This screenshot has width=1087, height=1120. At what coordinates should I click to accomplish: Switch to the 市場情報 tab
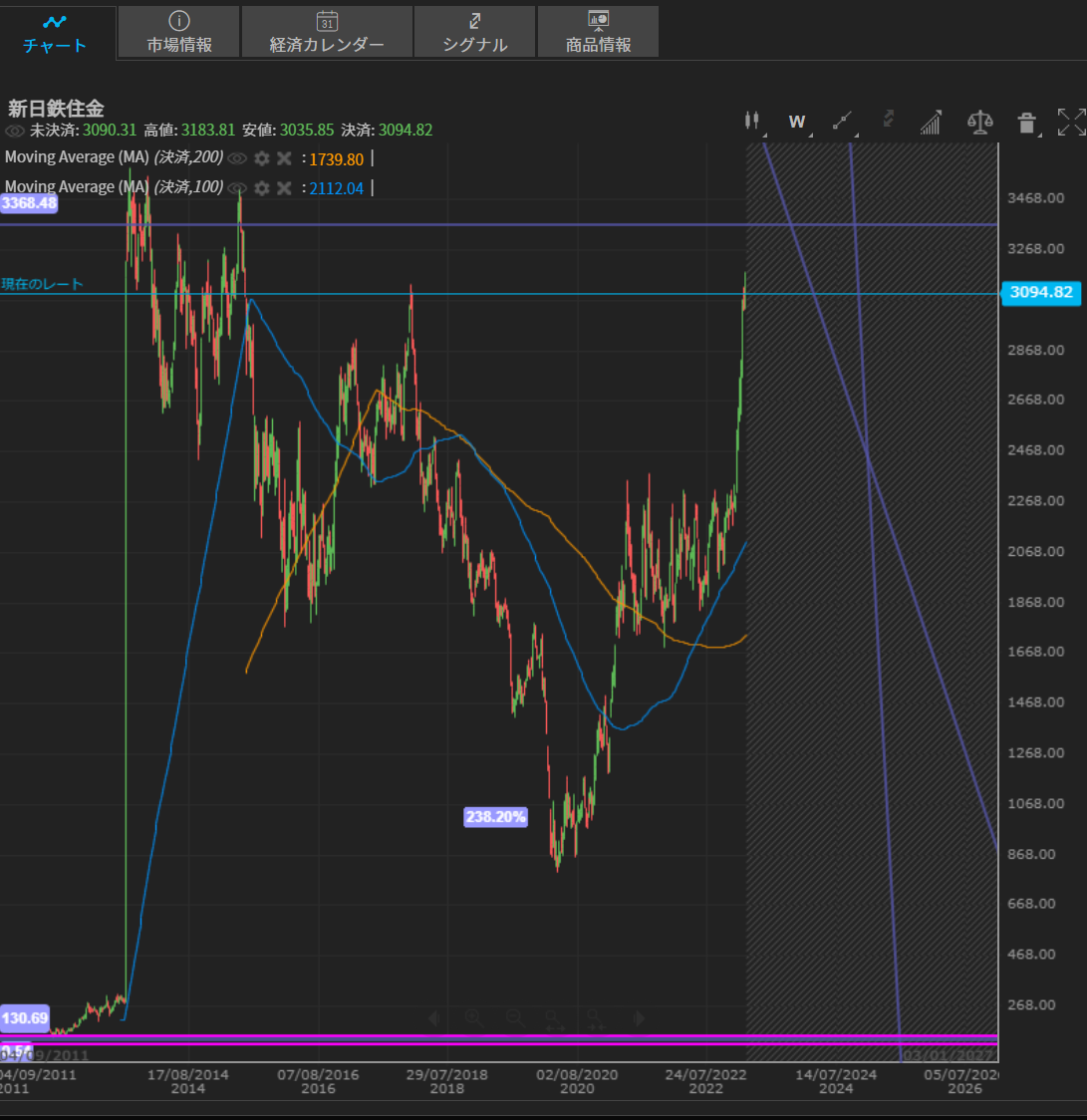(179, 32)
